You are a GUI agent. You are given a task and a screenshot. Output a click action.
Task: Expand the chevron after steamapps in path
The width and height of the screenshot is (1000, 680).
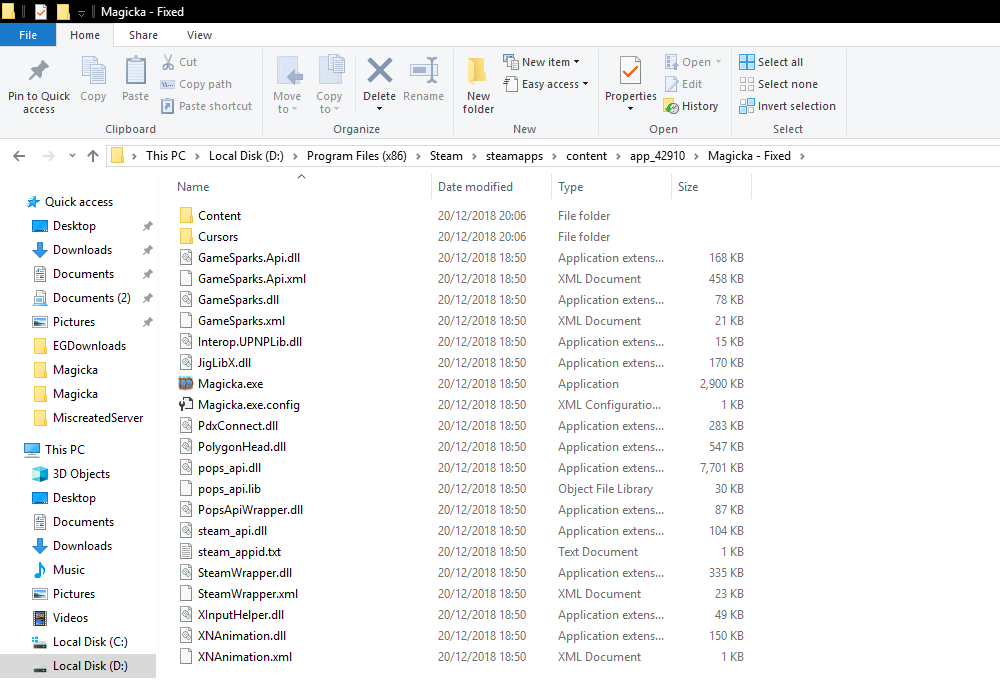click(x=554, y=156)
